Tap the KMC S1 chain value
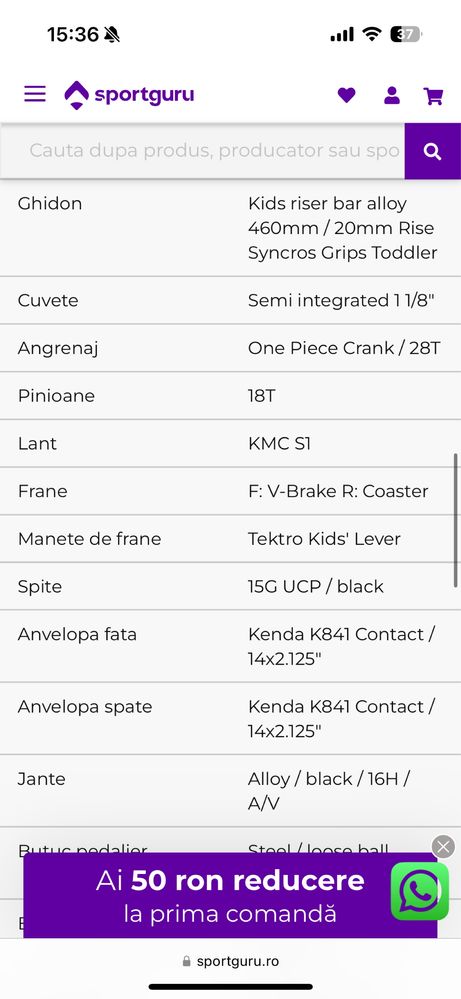 [280, 443]
